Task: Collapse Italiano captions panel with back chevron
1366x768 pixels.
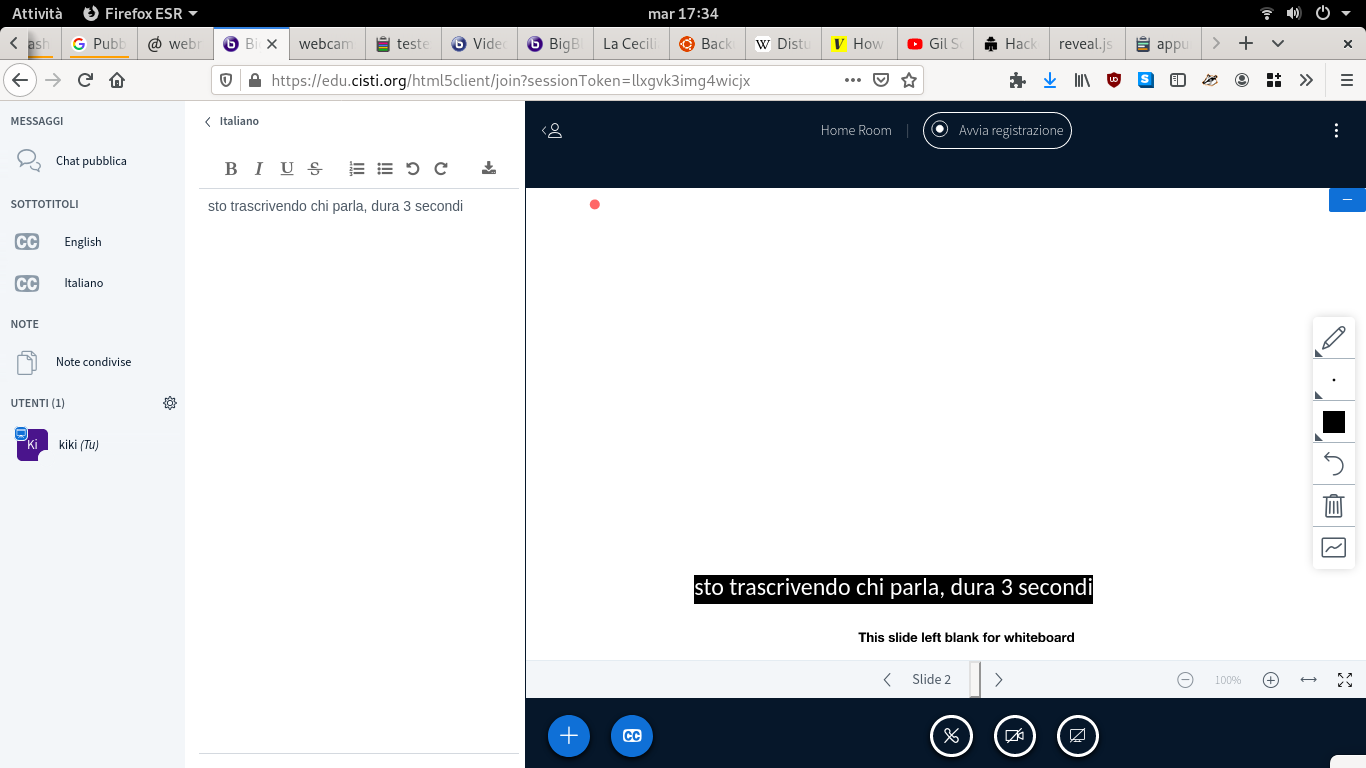Action: point(231,121)
